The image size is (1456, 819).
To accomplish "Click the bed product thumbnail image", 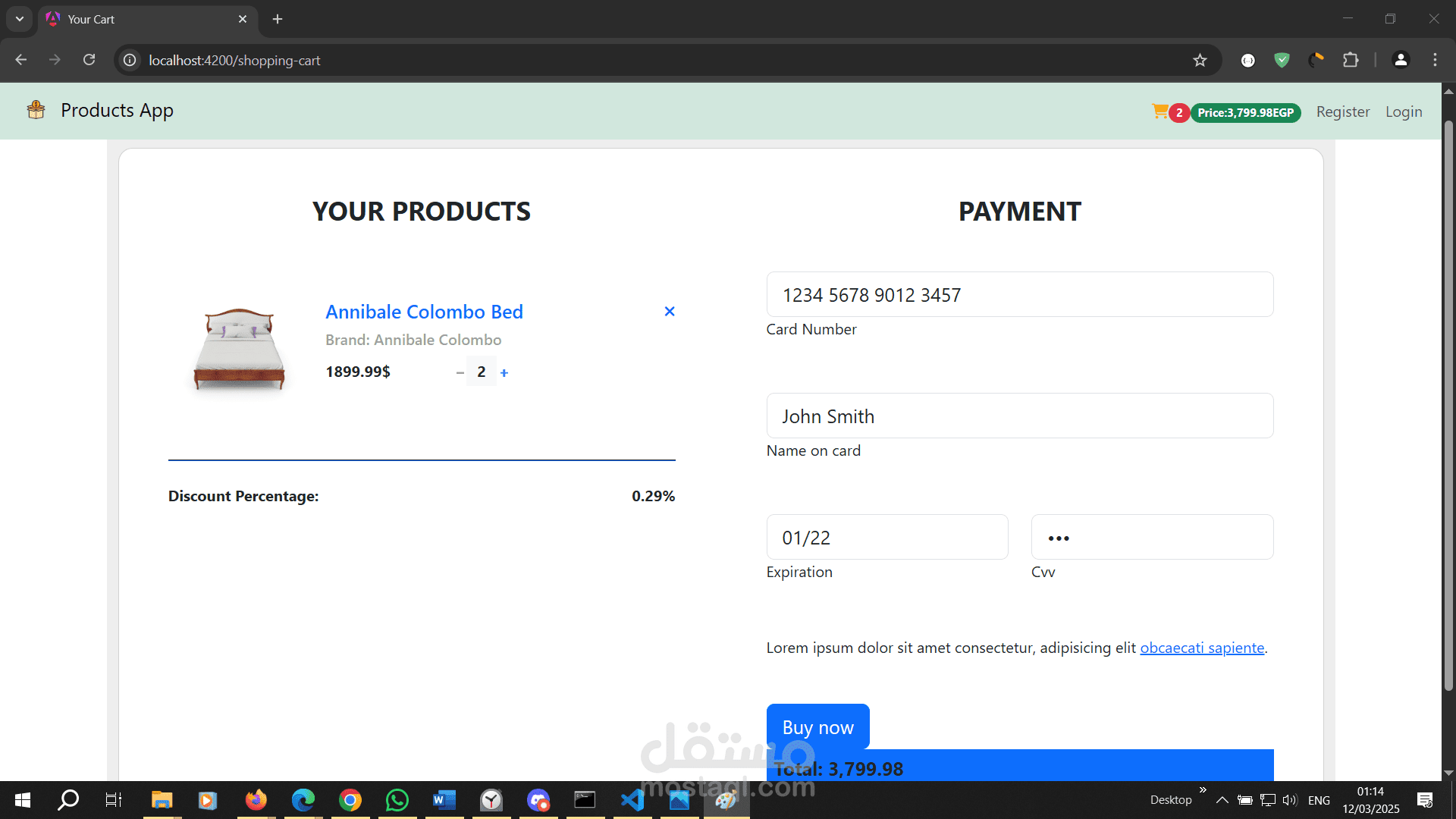I will pyautogui.click(x=239, y=349).
